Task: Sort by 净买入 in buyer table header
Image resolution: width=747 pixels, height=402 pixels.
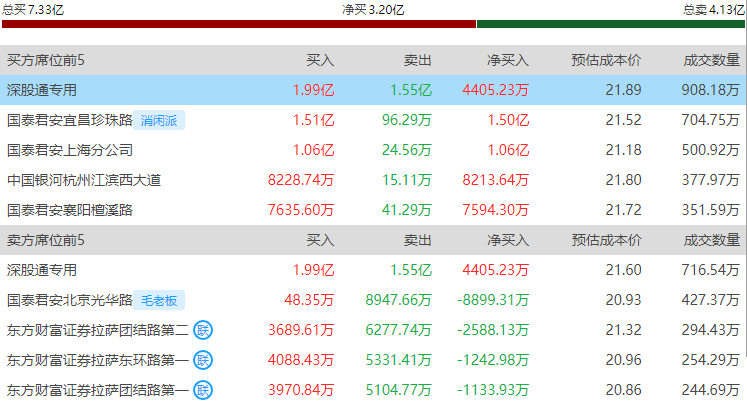Action: (x=508, y=60)
